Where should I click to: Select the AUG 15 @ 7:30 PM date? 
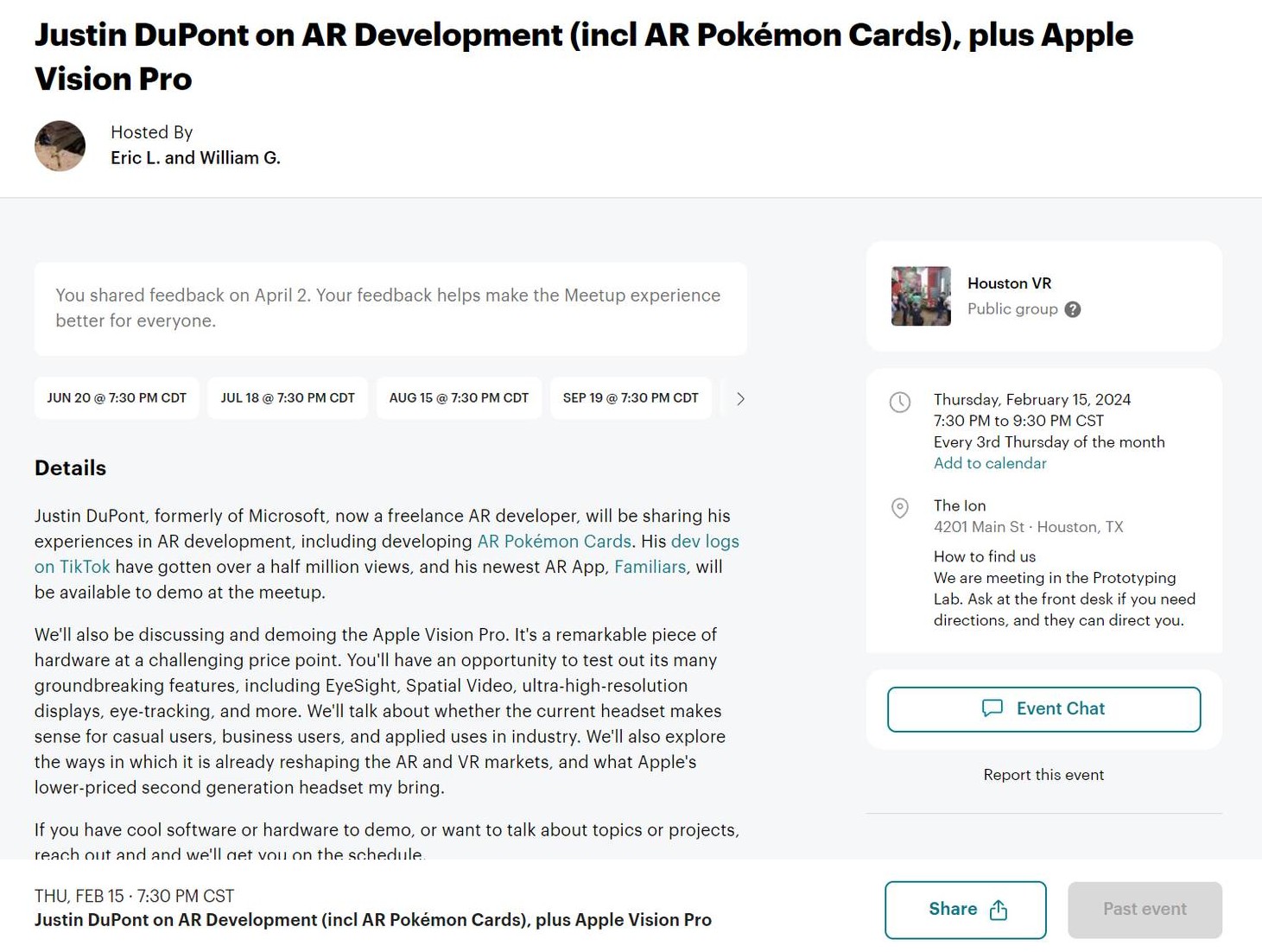click(459, 398)
